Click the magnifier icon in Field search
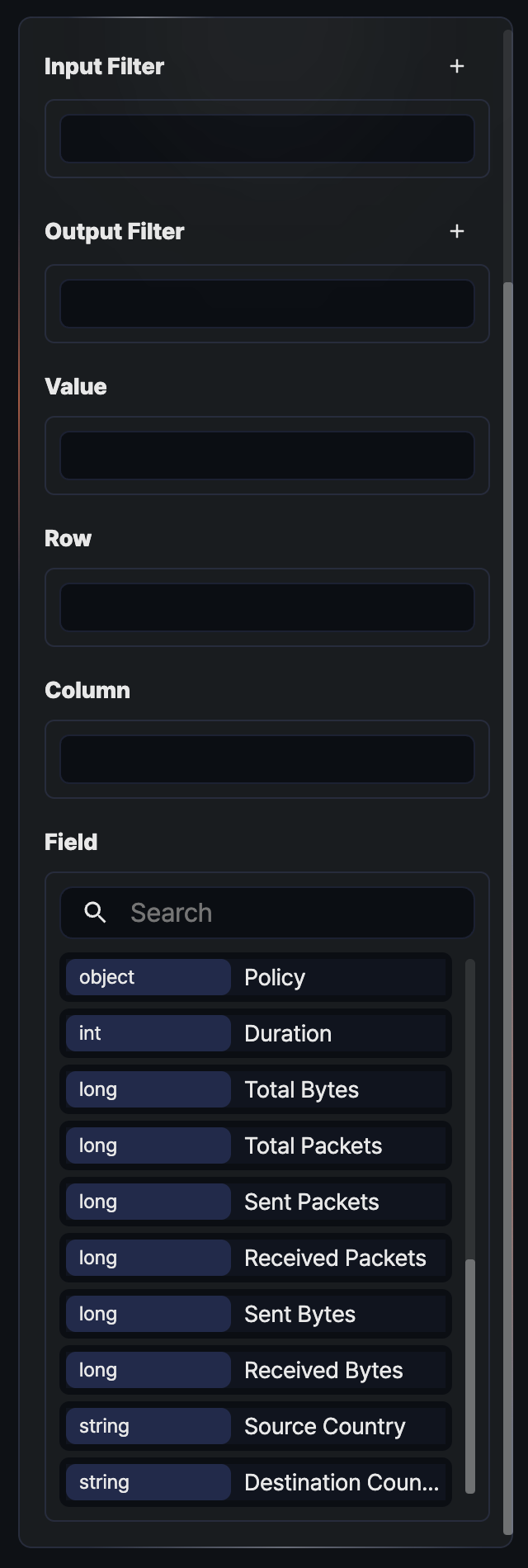This screenshot has width=528, height=1568. point(96,913)
